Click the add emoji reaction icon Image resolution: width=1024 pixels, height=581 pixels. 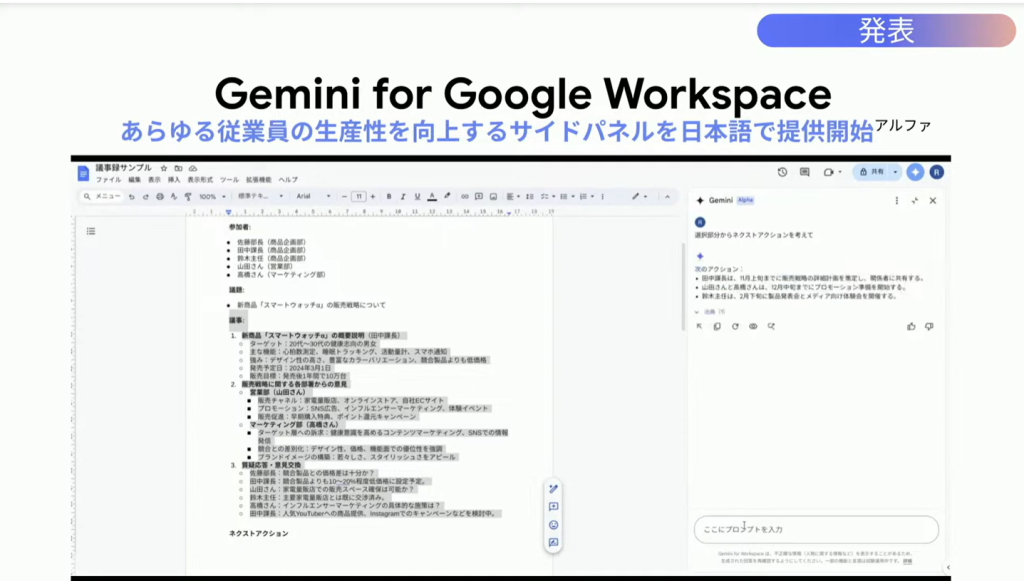tap(553, 524)
